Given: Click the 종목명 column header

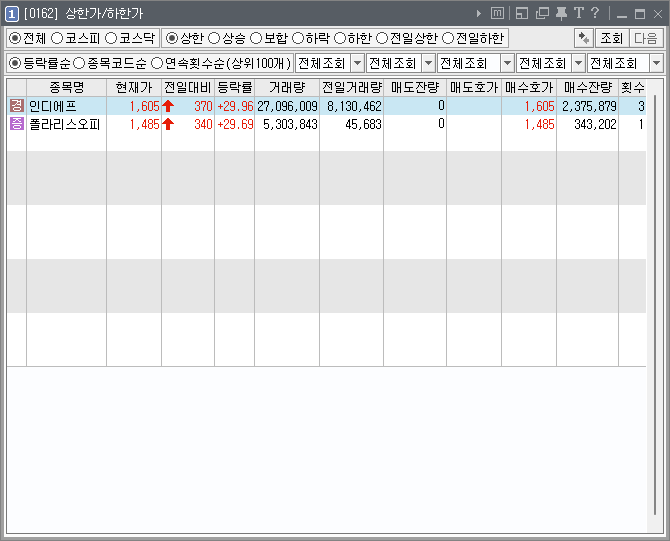Looking at the screenshot, I should (67, 88).
